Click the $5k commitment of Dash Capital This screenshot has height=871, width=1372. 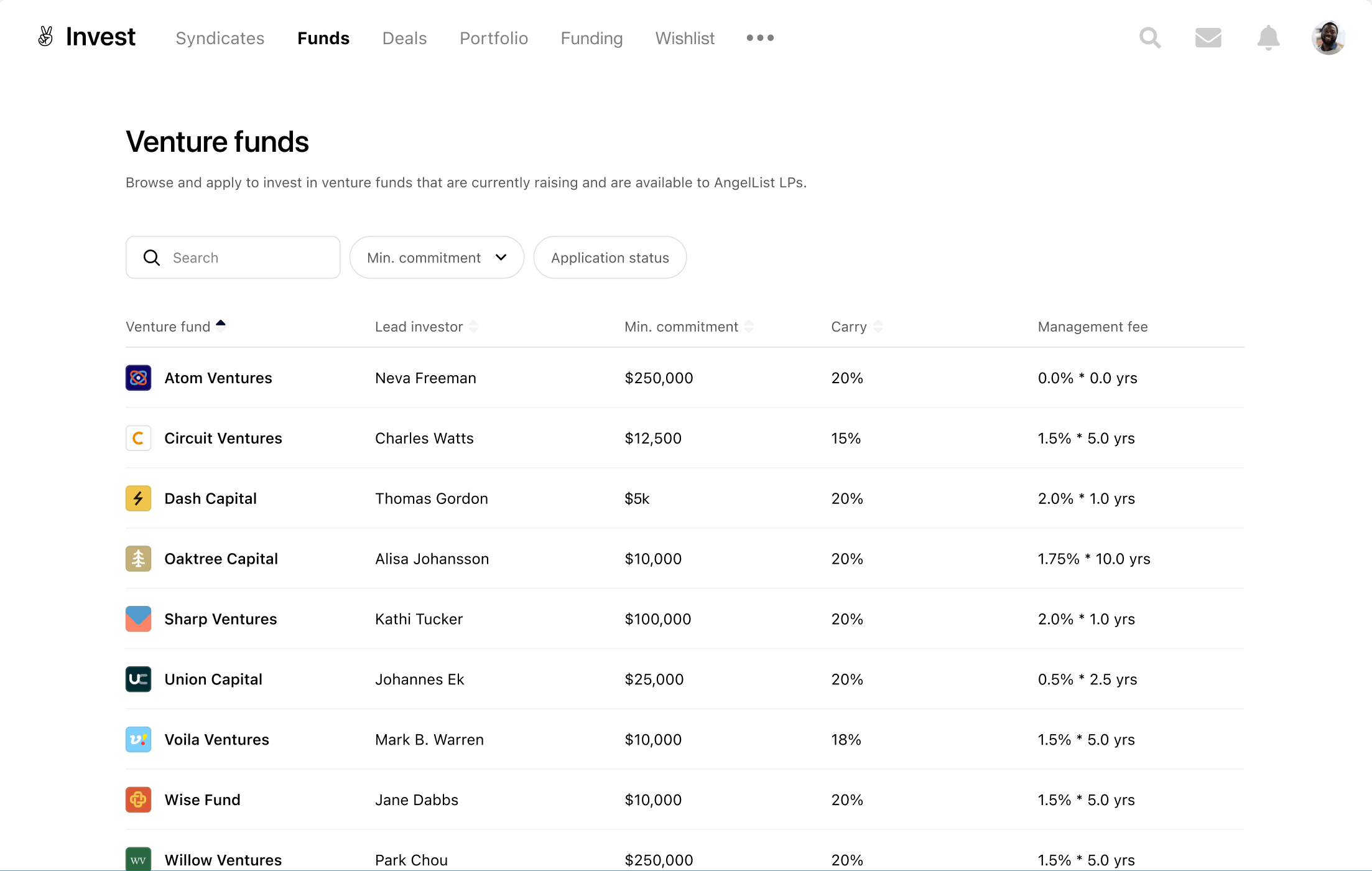click(x=637, y=498)
